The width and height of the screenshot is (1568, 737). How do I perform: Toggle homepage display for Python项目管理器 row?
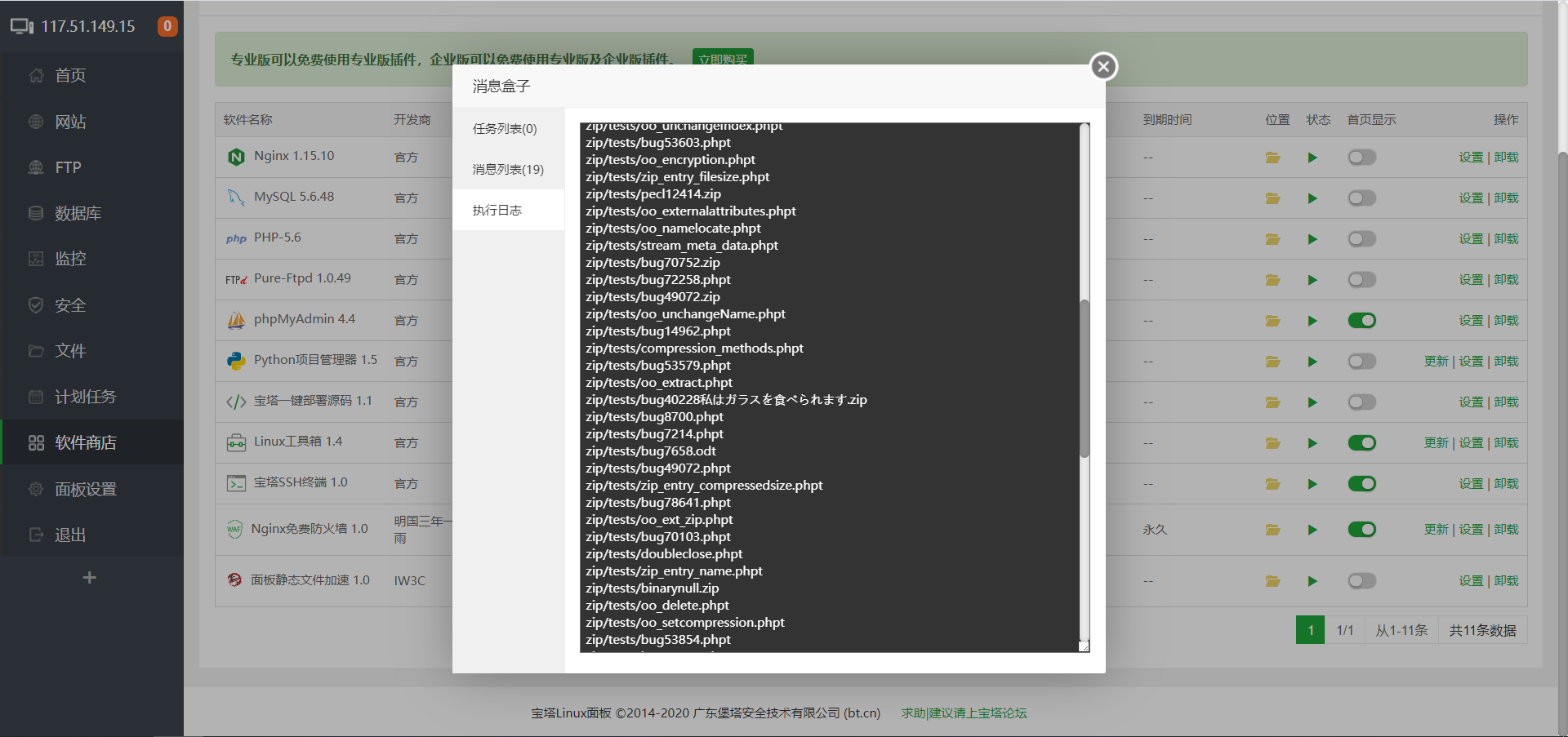click(1361, 362)
